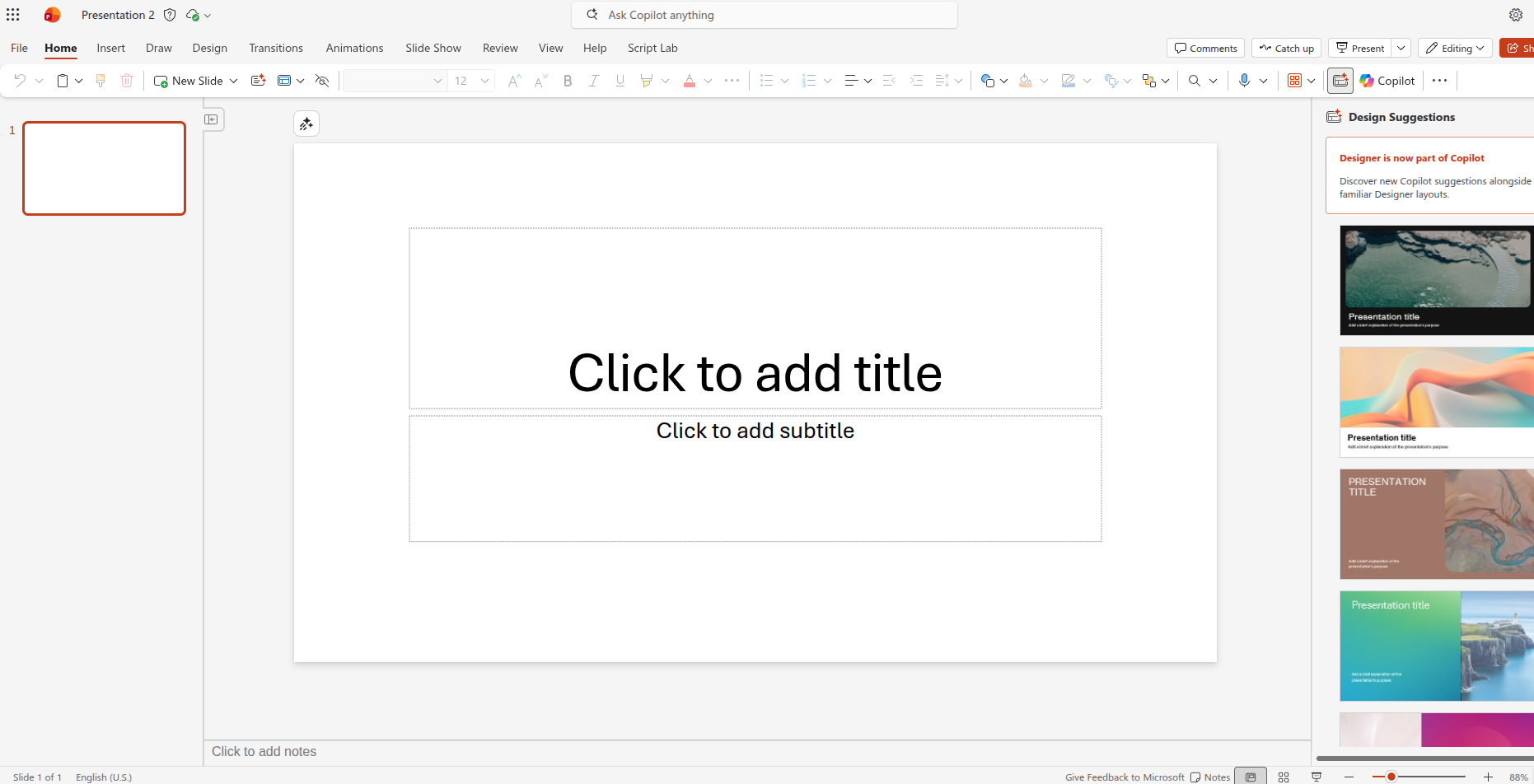The height and width of the screenshot is (784, 1534).
Task: Switch to Slide Sorter view
Action: 1284,777
